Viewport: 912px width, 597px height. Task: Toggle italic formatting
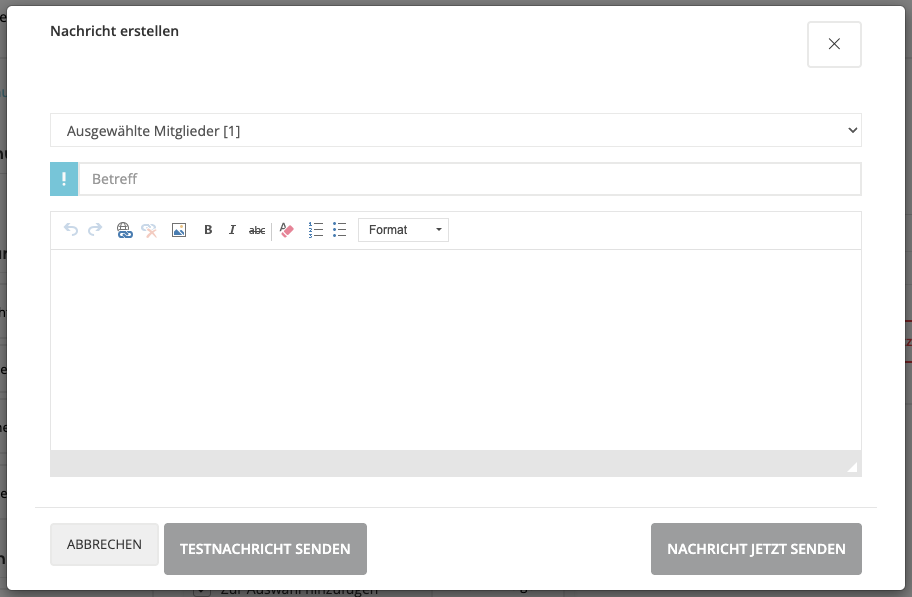pyautogui.click(x=232, y=230)
